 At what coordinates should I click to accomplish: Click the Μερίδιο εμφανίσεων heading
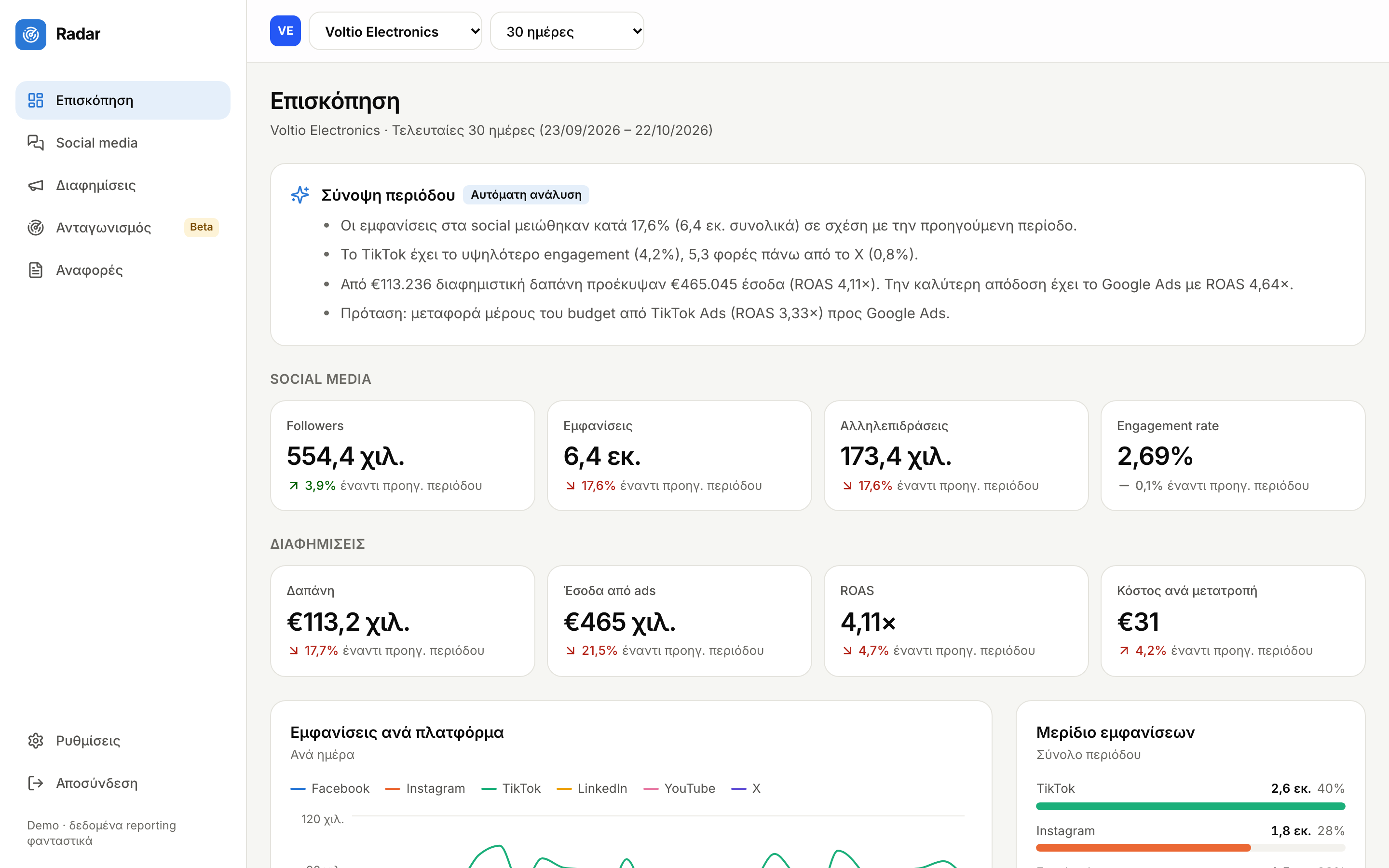coord(1115,732)
